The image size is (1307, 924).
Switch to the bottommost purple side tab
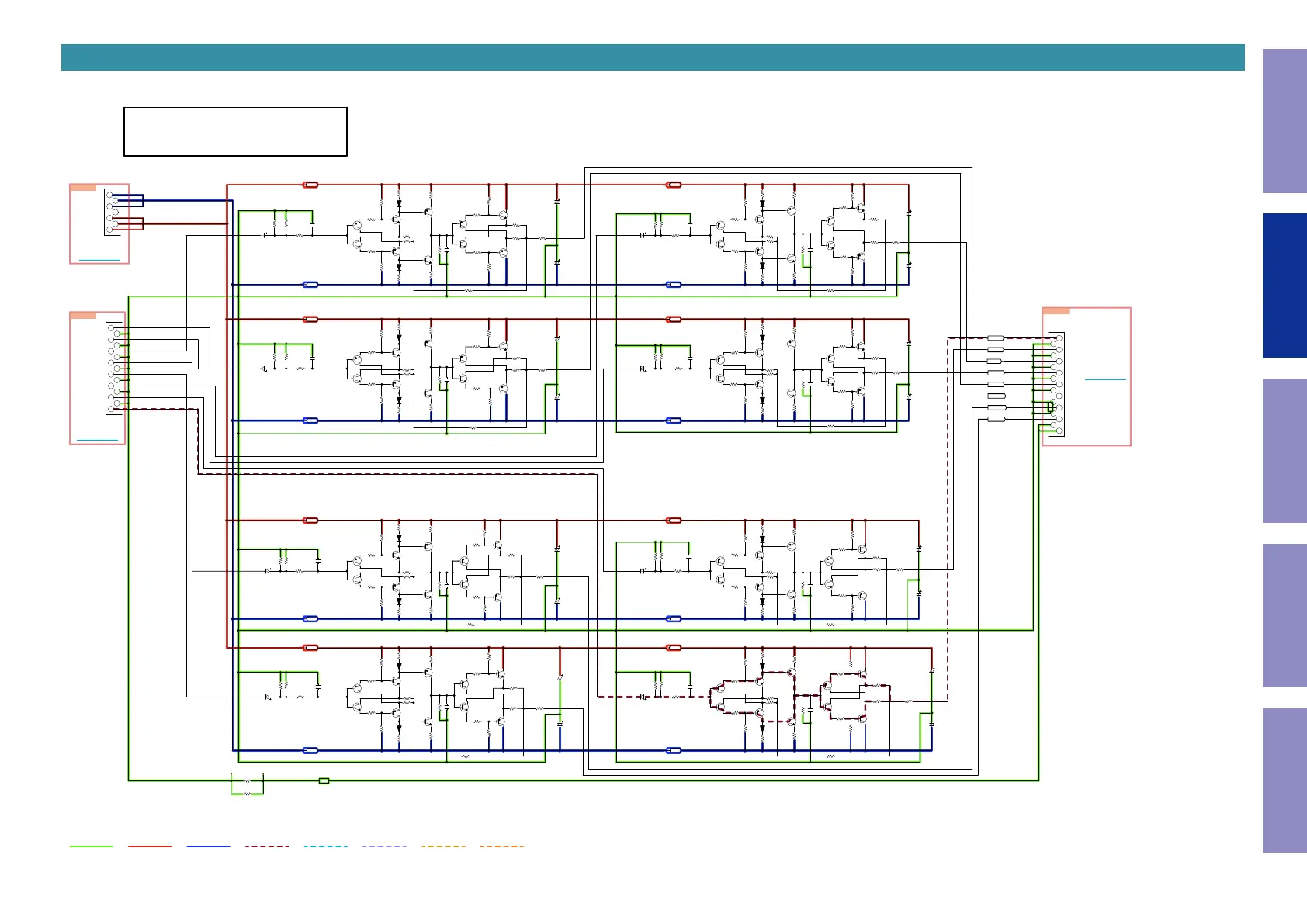point(1284,780)
